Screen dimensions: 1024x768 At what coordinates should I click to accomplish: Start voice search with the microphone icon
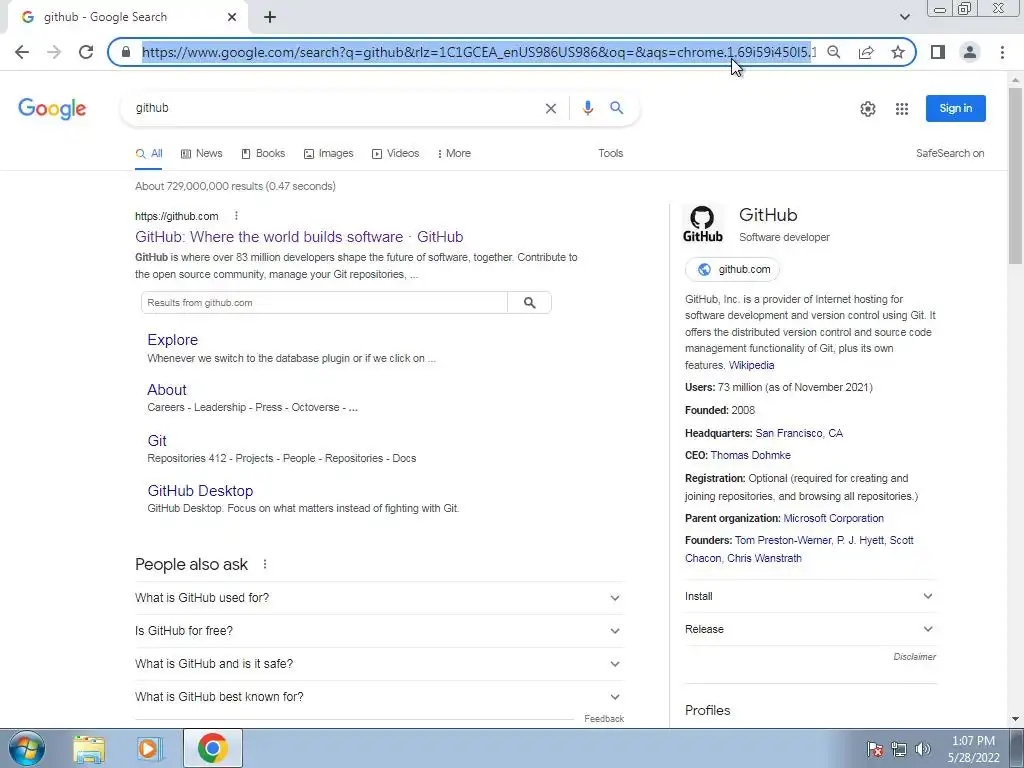588,108
